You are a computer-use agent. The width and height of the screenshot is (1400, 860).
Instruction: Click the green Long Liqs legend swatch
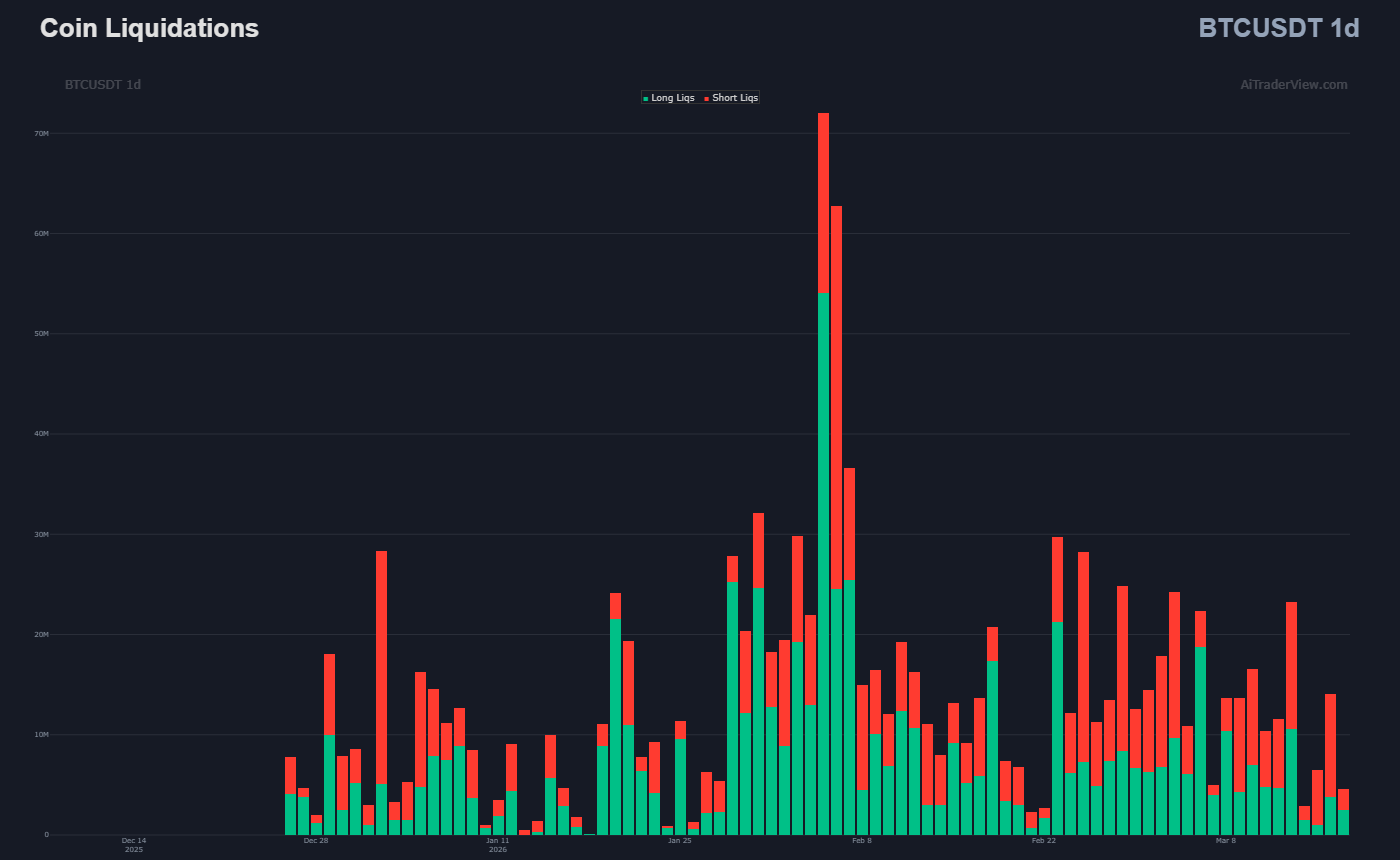(646, 98)
